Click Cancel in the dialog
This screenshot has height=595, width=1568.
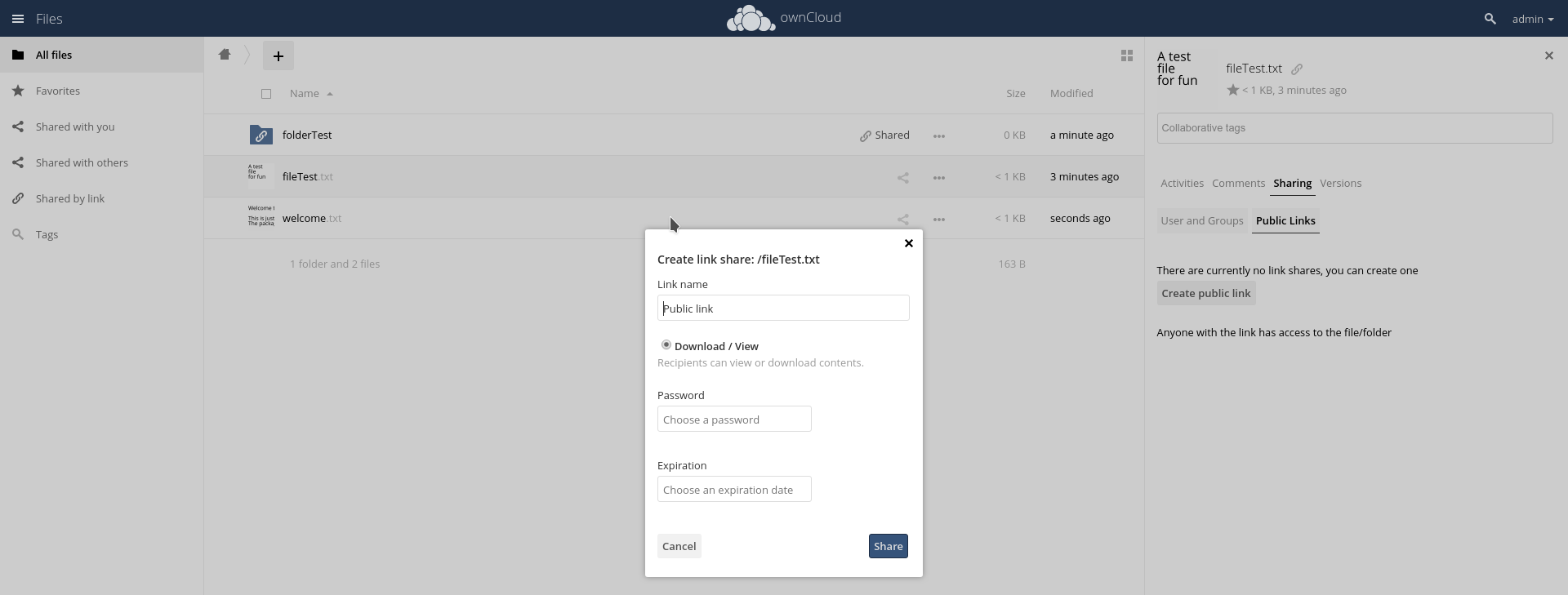pos(679,546)
